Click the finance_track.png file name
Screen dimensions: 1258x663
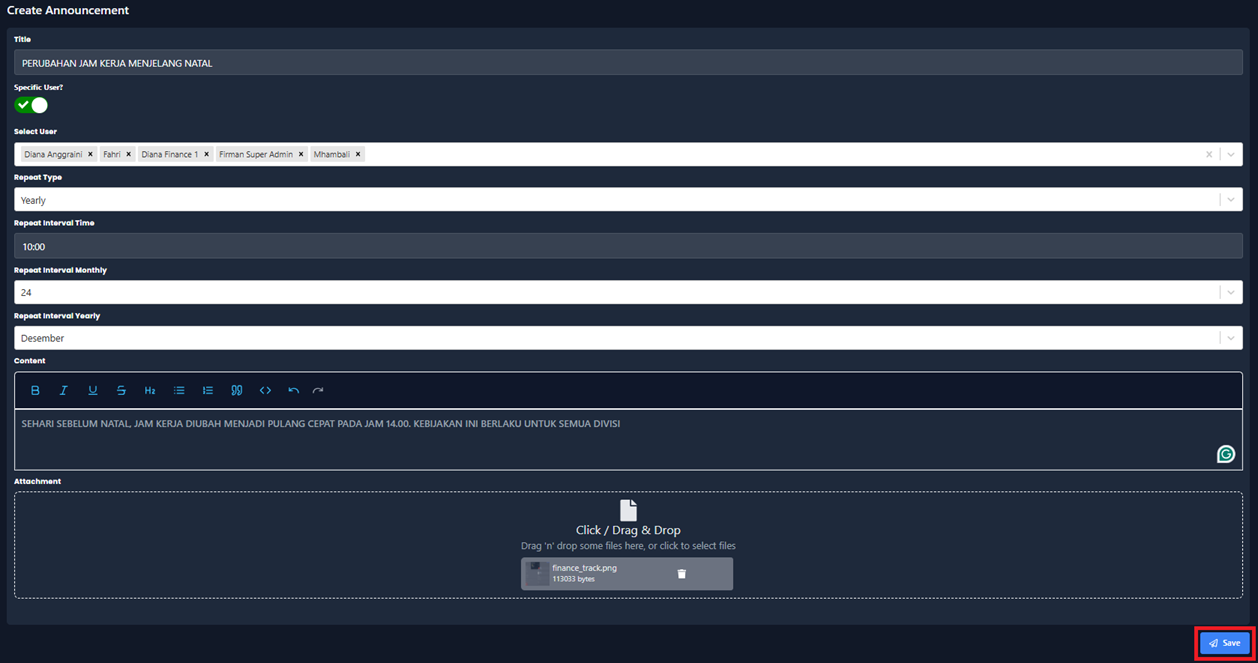point(584,568)
